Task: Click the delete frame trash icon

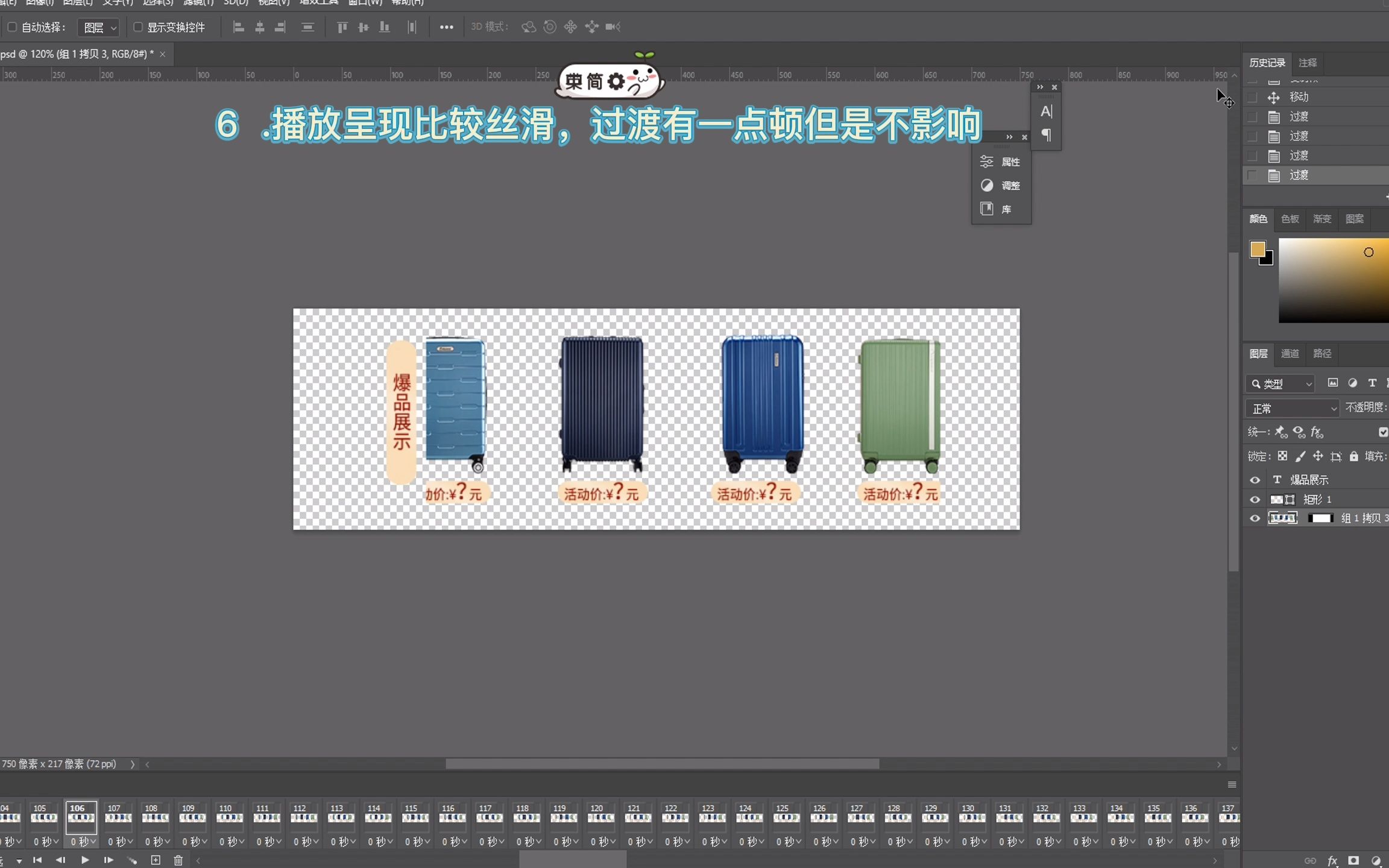Action: [179, 860]
